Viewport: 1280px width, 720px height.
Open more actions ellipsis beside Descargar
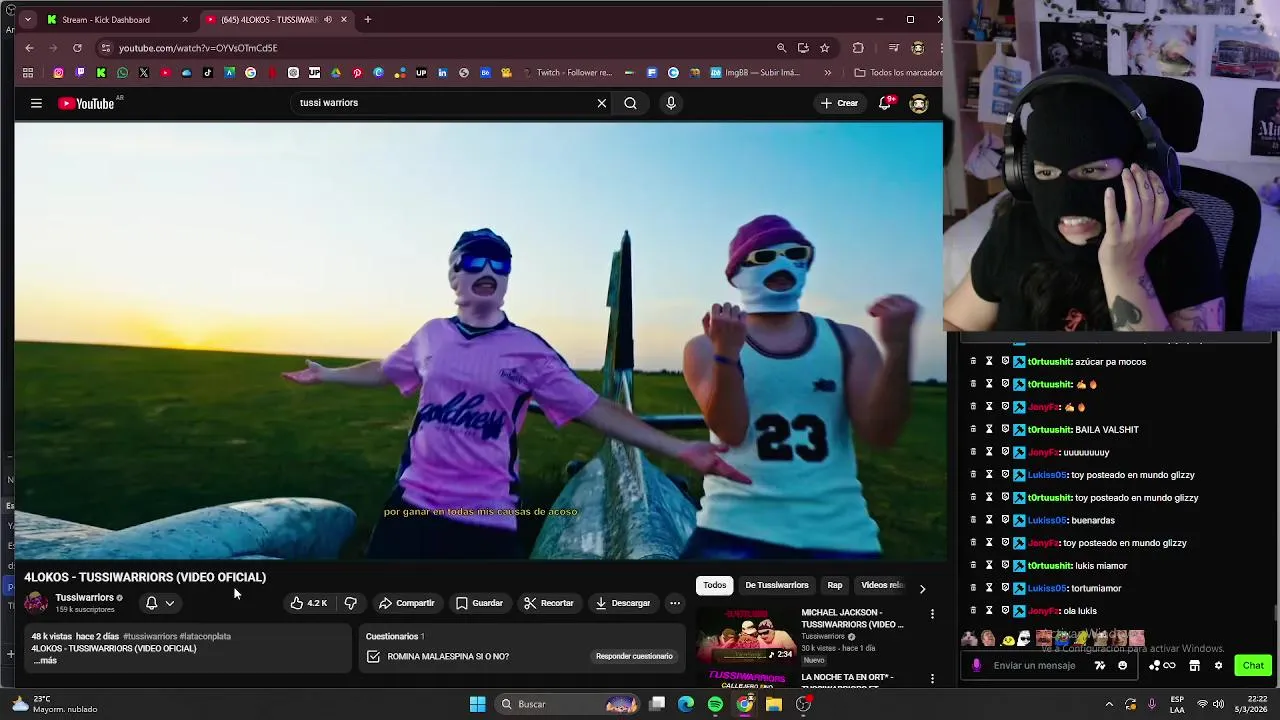click(675, 603)
